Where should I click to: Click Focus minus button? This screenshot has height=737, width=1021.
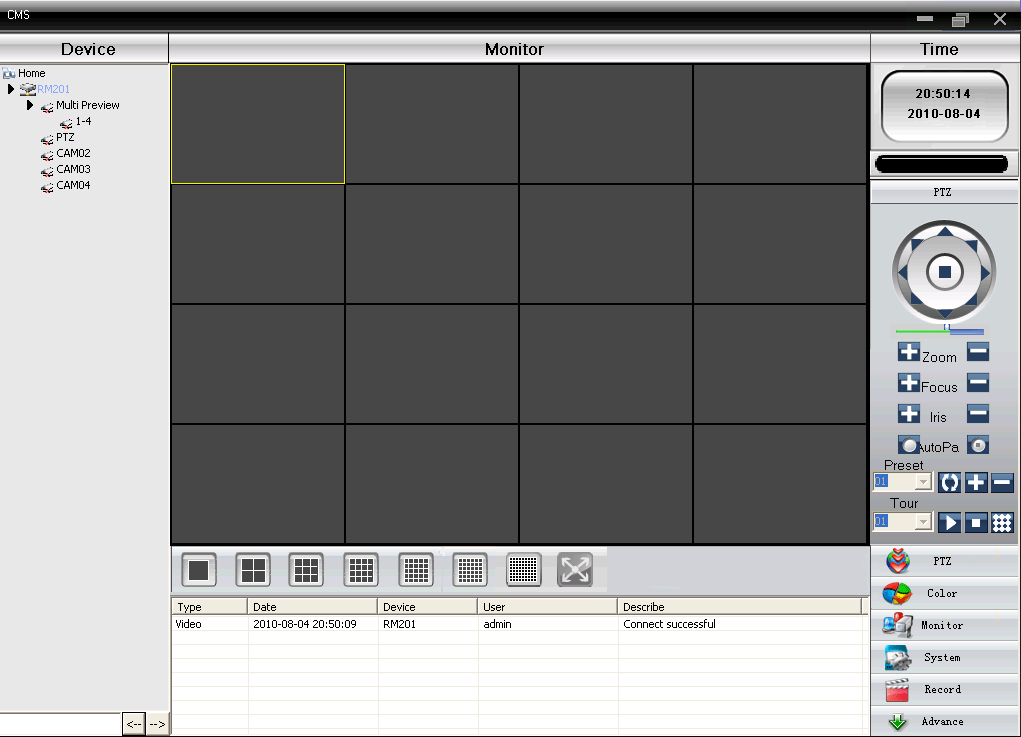(977, 383)
